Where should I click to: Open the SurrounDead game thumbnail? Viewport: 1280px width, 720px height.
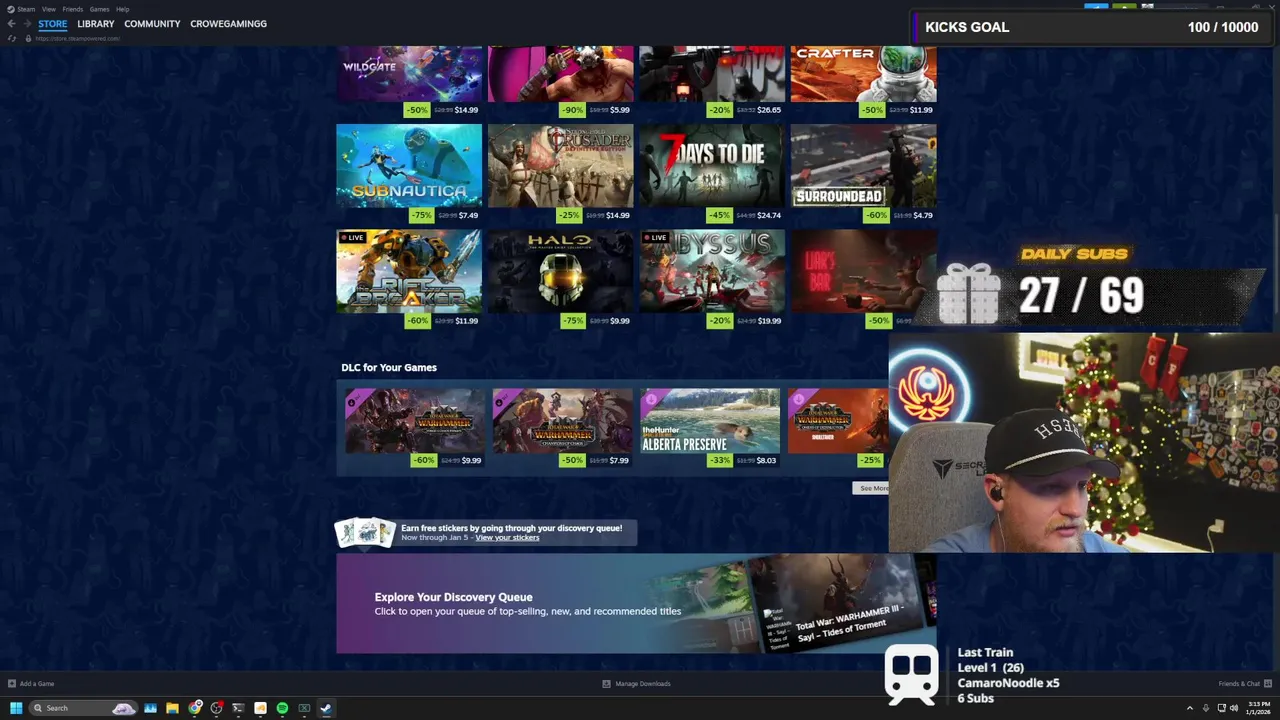pos(864,166)
